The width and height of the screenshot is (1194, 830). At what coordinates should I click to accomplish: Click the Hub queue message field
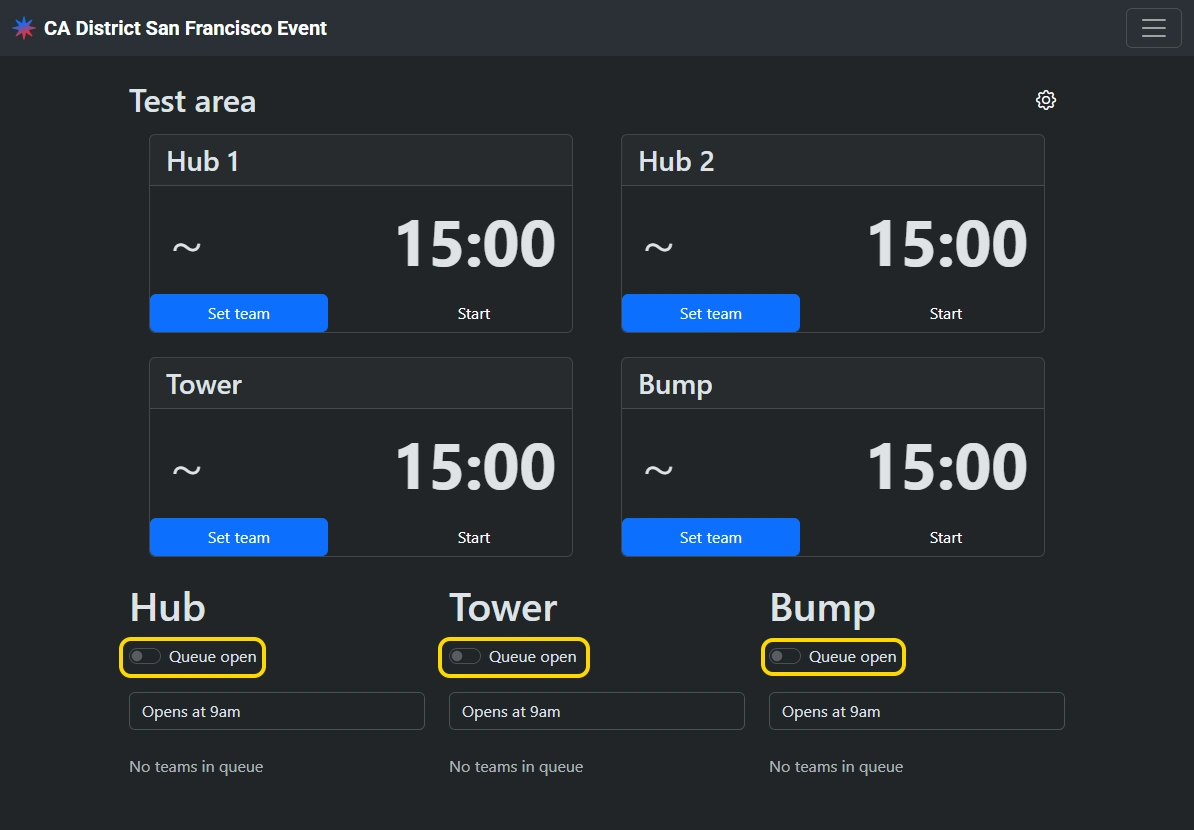click(277, 711)
